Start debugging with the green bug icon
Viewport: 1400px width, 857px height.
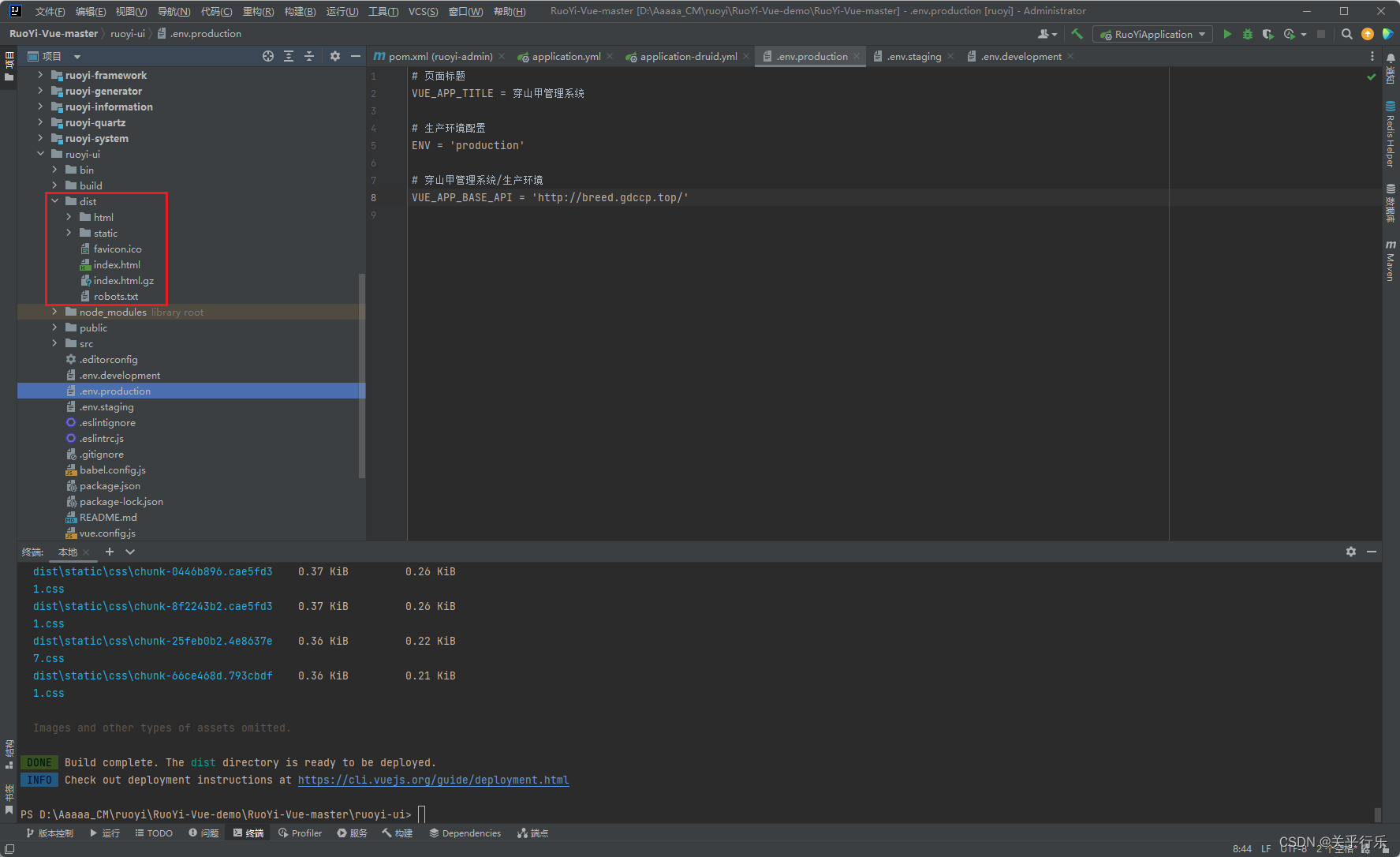pos(1248,34)
